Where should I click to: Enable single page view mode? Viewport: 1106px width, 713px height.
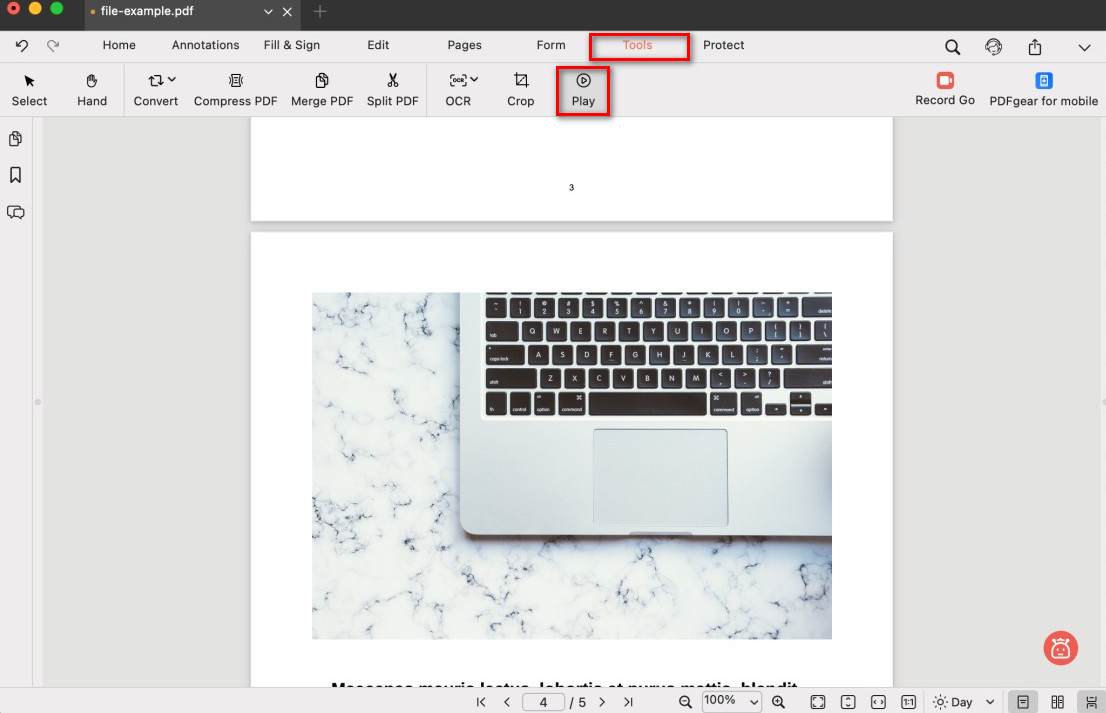pyautogui.click(x=1022, y=702)
